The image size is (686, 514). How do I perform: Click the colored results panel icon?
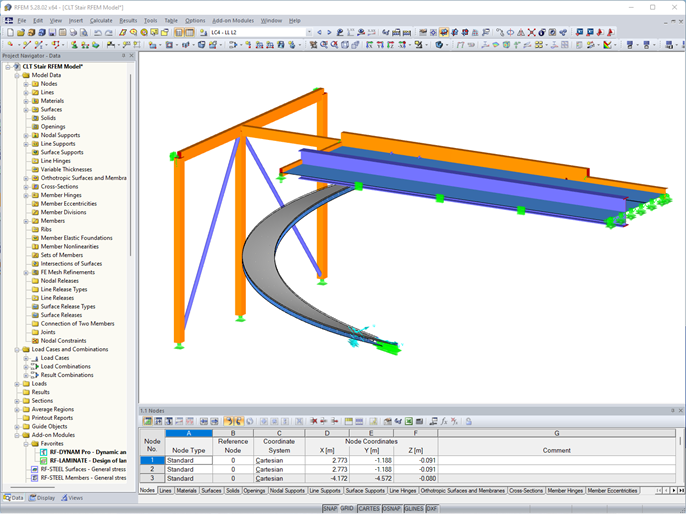point(607,45)
